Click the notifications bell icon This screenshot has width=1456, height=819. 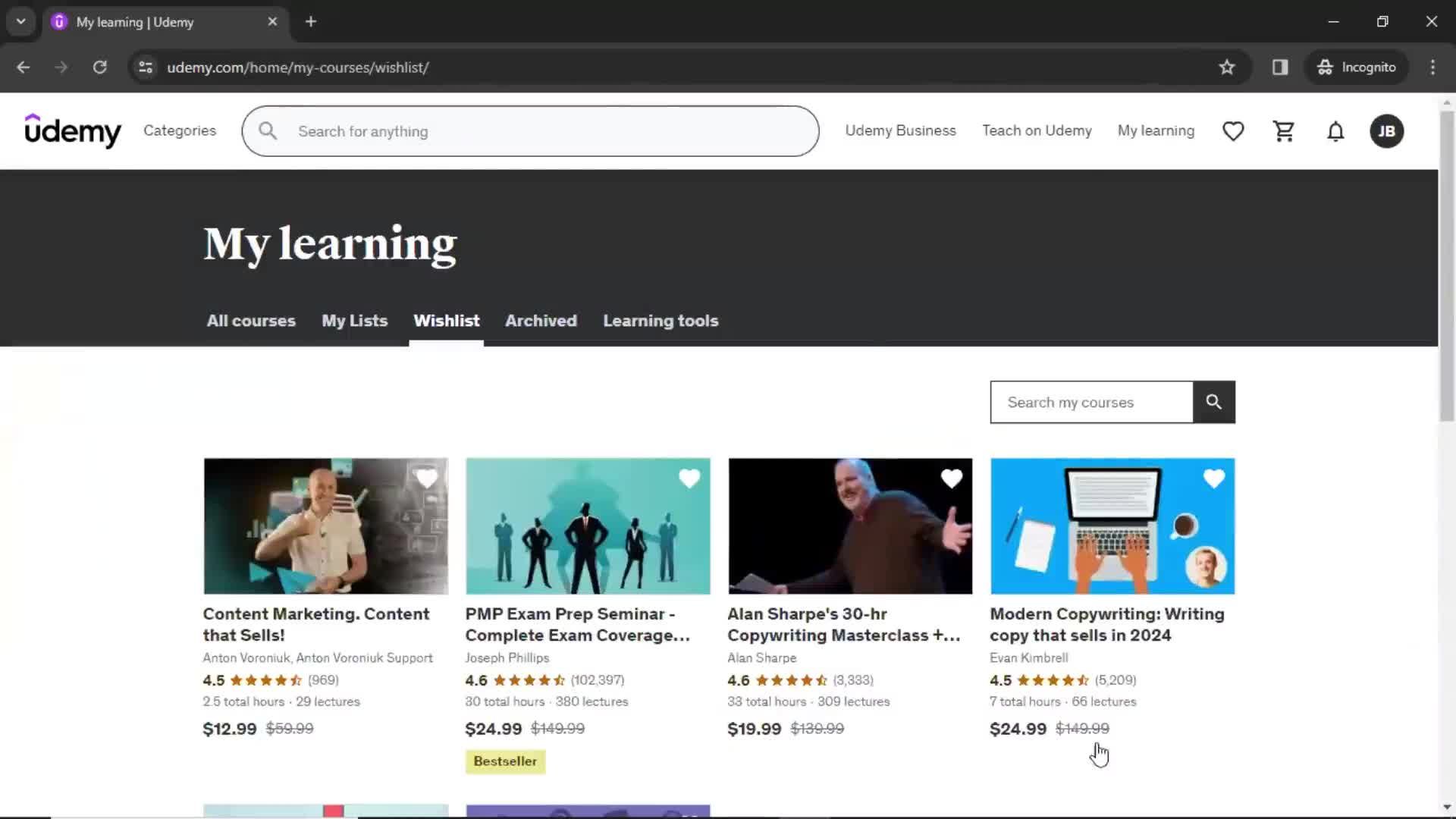pyautogui.click(x=1336, y=131)
